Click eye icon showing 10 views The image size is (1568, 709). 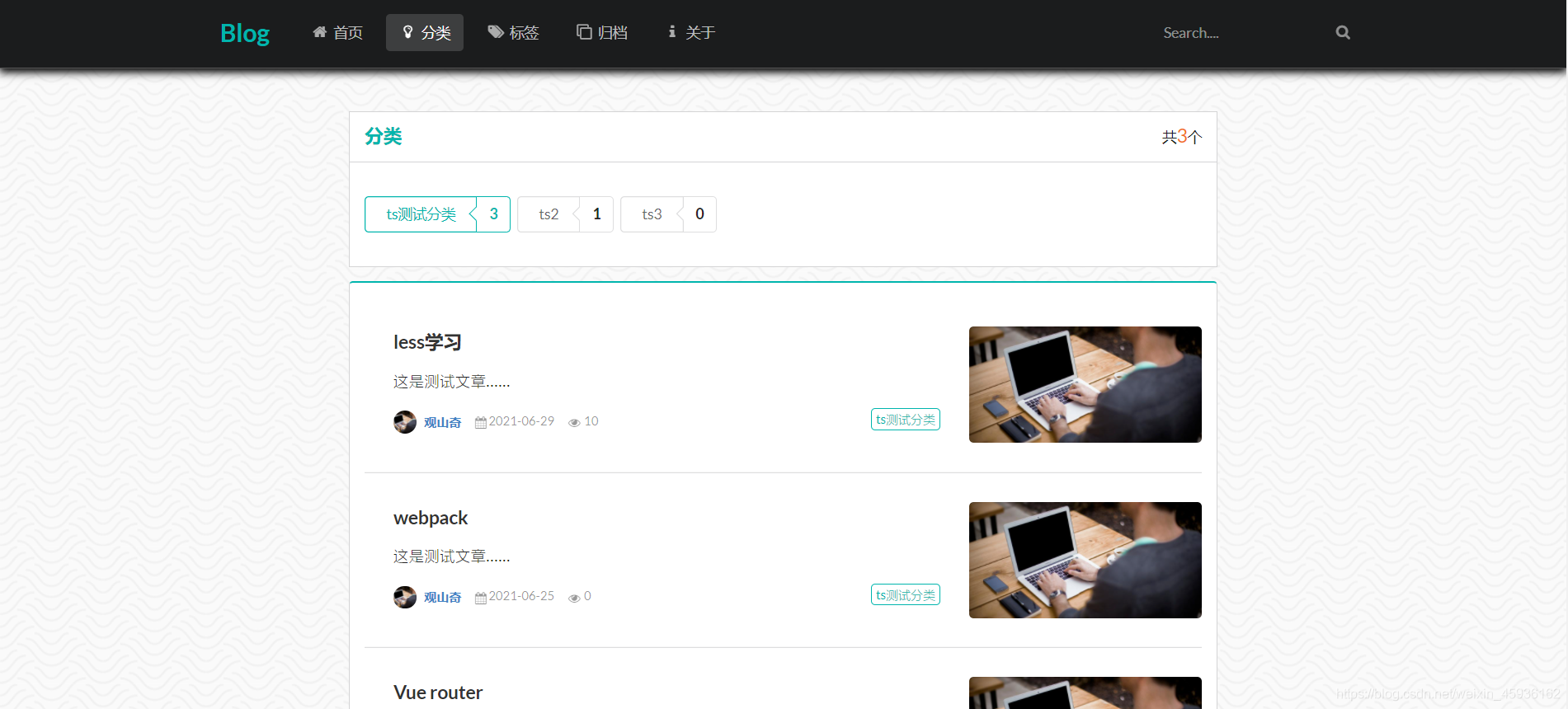574,422
